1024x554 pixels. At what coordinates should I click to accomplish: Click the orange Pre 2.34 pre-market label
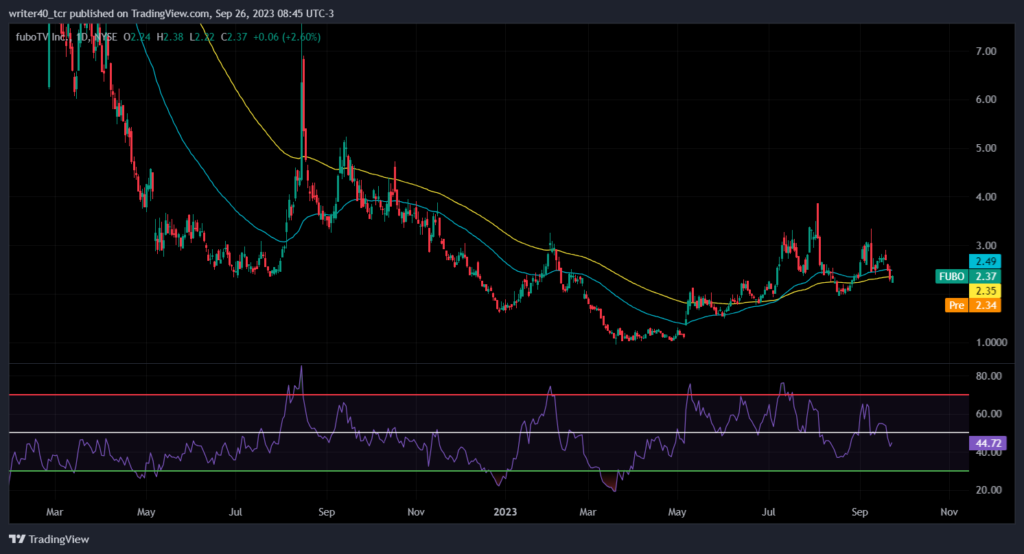coord(972,305)
